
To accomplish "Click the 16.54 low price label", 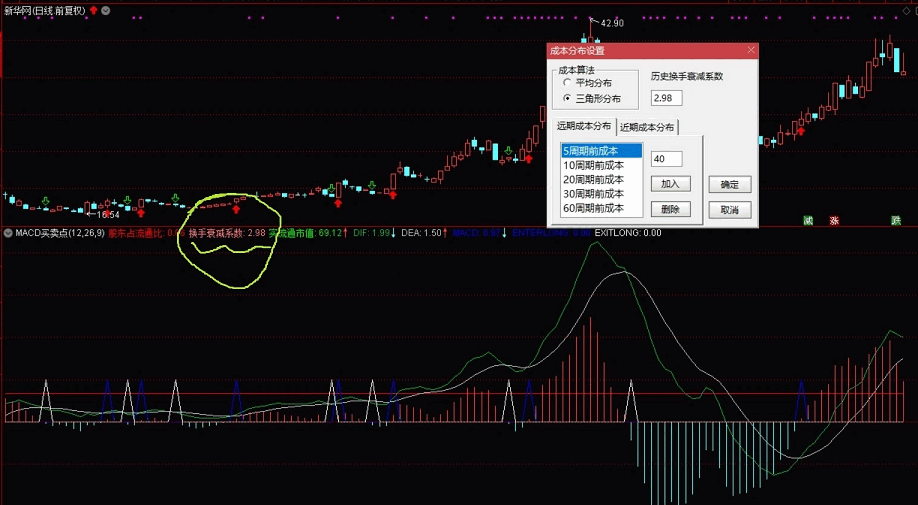I will (x=108, y=215).
